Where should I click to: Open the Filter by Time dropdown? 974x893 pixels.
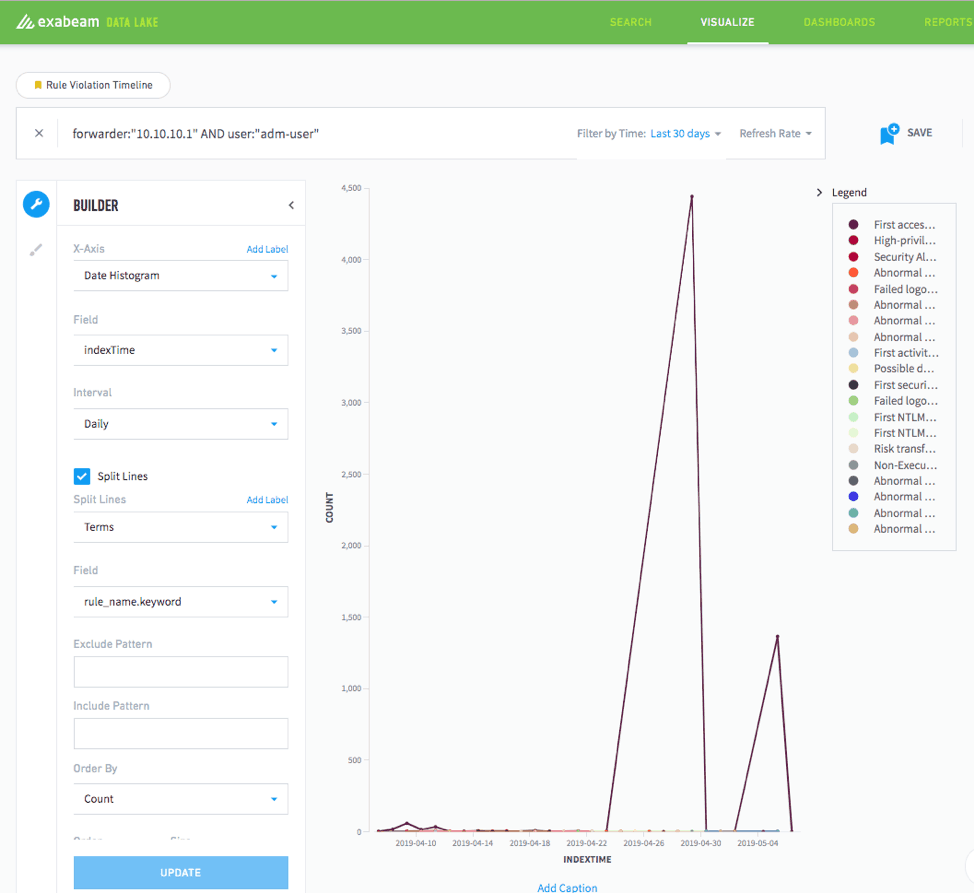(x=683, y=132)
